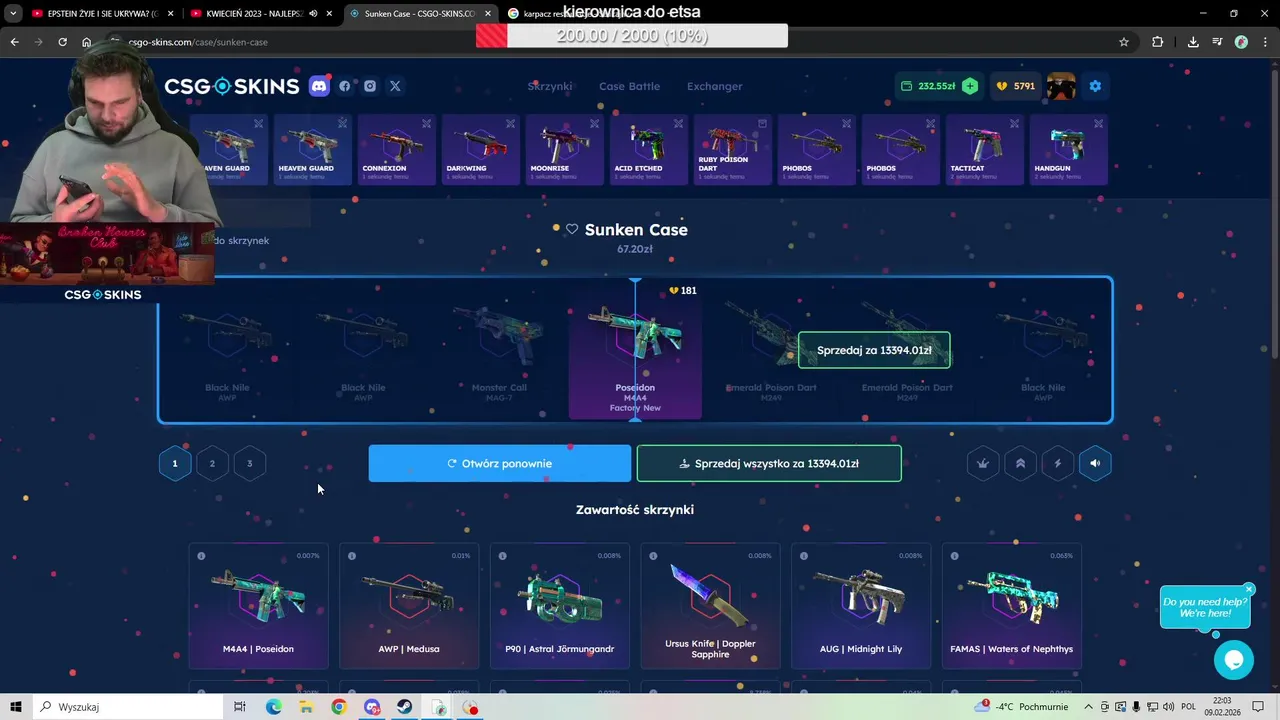Open the -4°C Pochmurnie weather widget
Screen dimensions: 1280x720
[x=1023, y=707]
